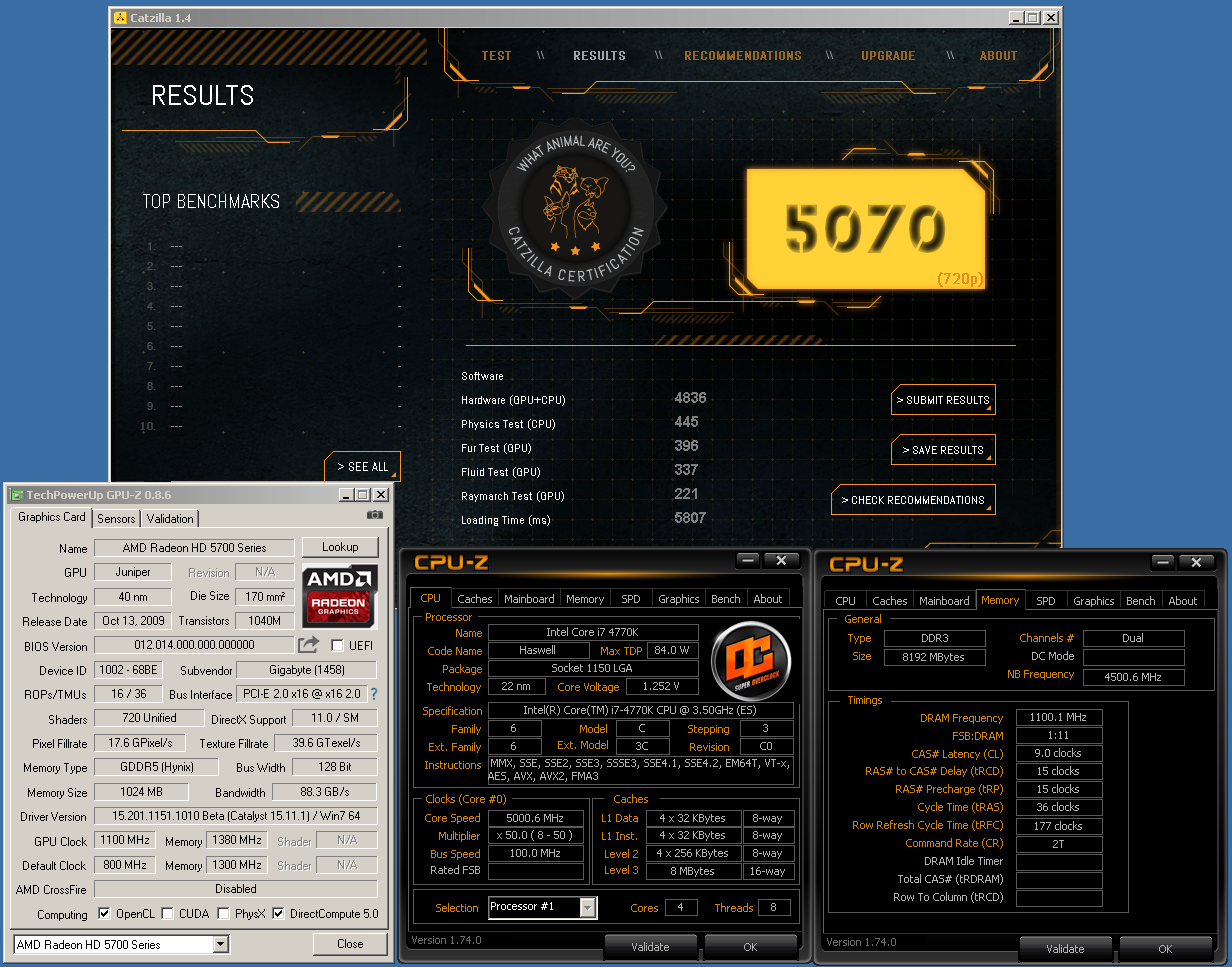The height and width of the screenshot is (967, 1232).
Task: Click the Loading Time value 5807
Action: pyautogui.click(x=690, y=518)
